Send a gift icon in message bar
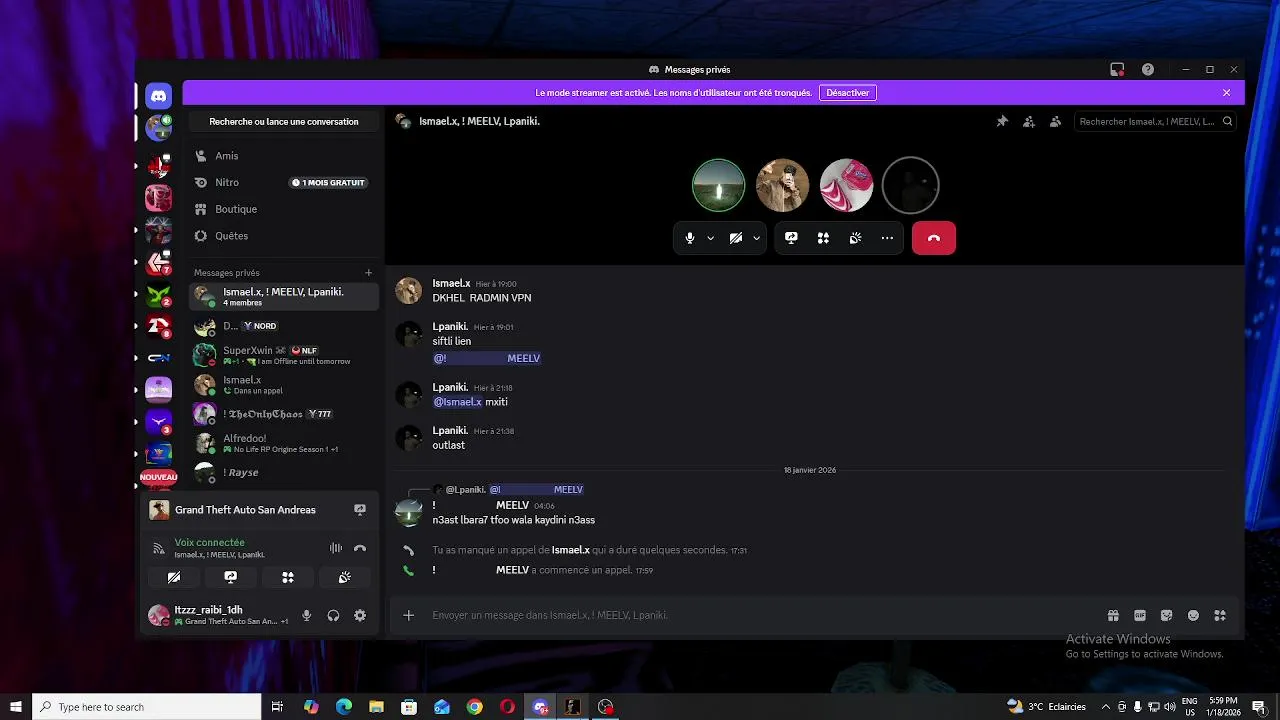The image size is (1280, 720). pyautogui.click(x=1113, y=616)
